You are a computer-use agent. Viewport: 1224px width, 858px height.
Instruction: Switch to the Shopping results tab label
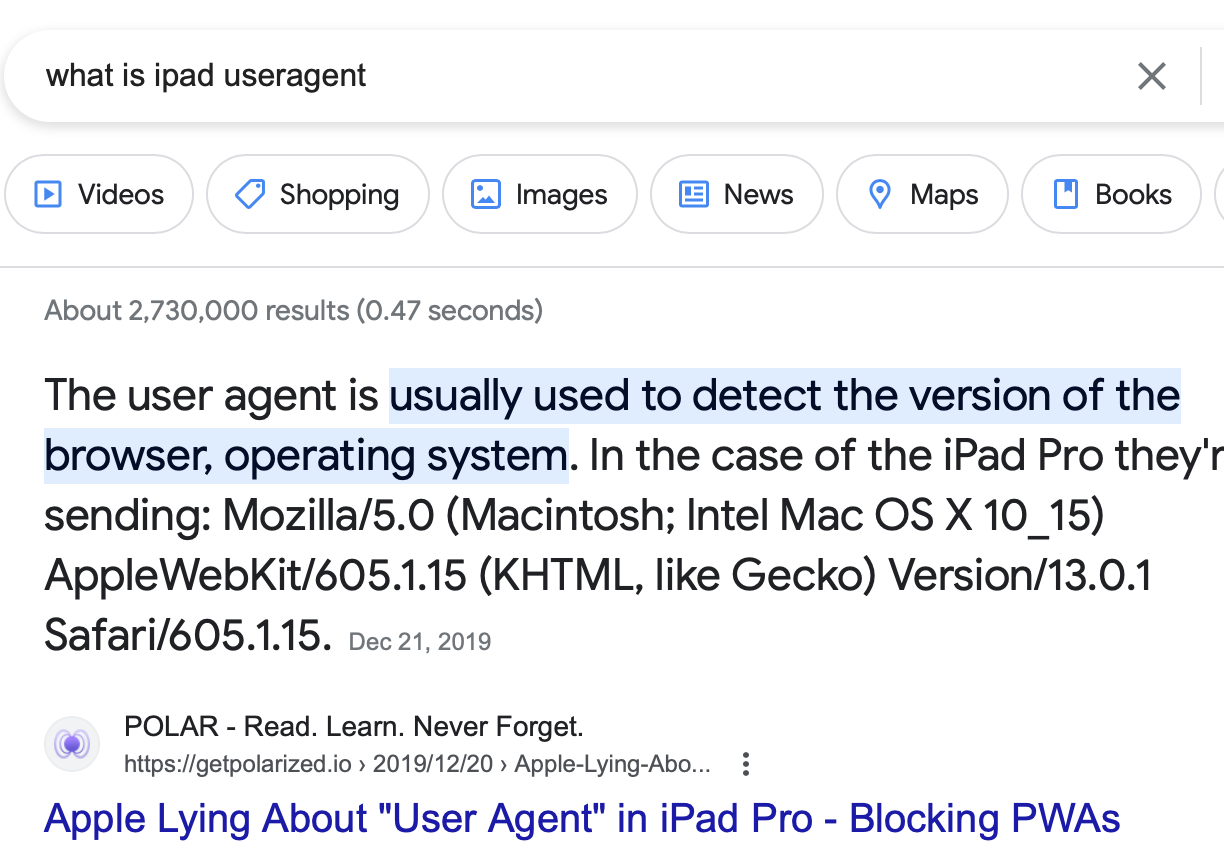339,194
